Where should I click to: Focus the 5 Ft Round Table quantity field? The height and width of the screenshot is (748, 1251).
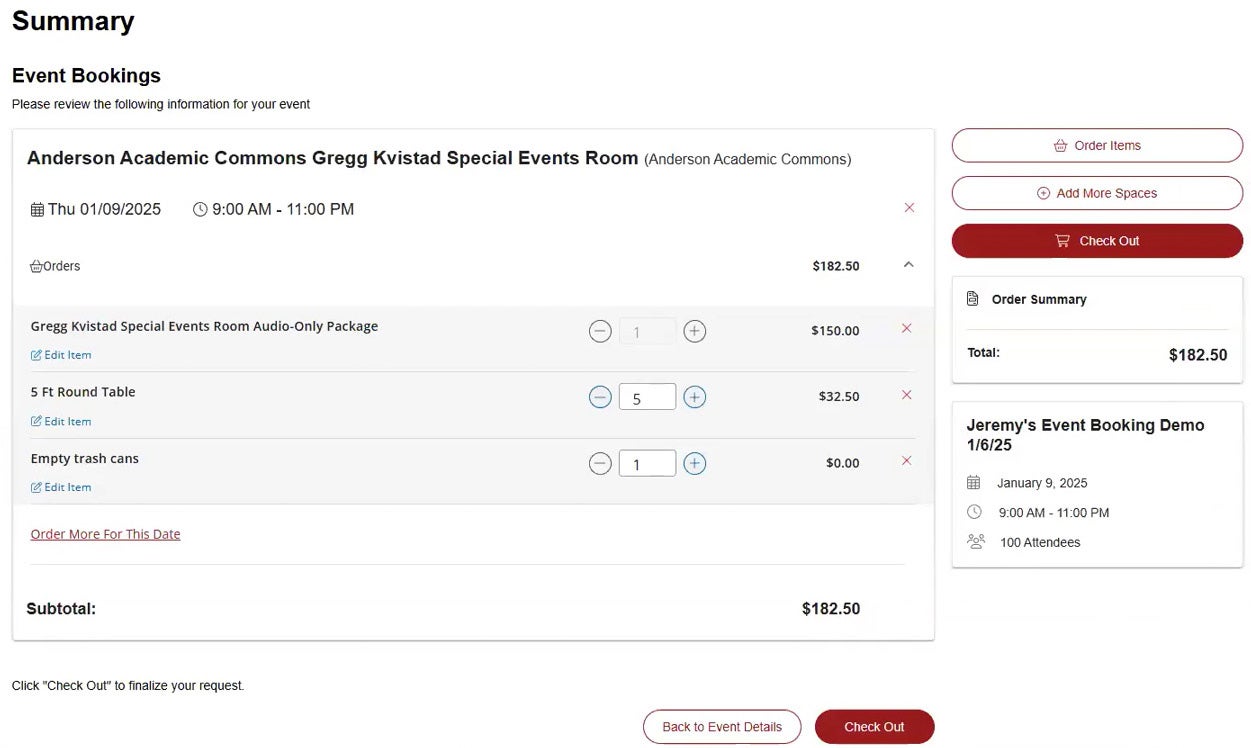pos(647,397)
